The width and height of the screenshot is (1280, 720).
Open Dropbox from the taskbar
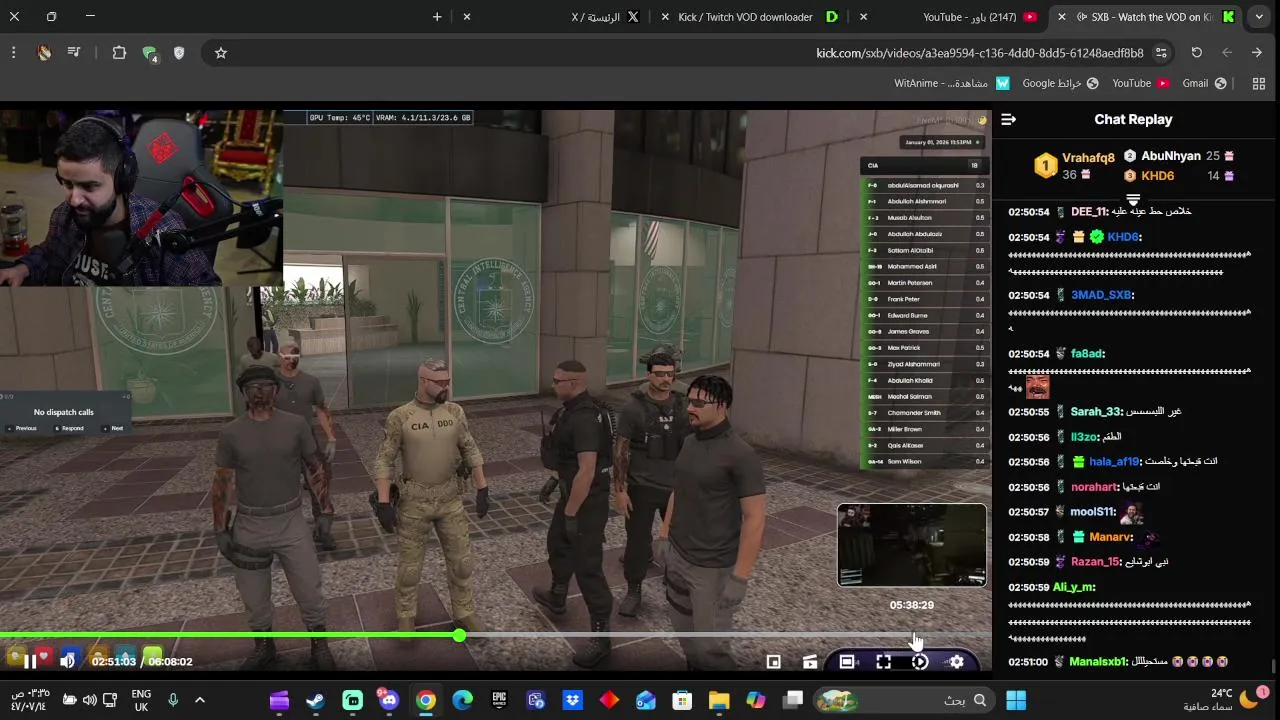pyautogui.click(x=572, y=700)
